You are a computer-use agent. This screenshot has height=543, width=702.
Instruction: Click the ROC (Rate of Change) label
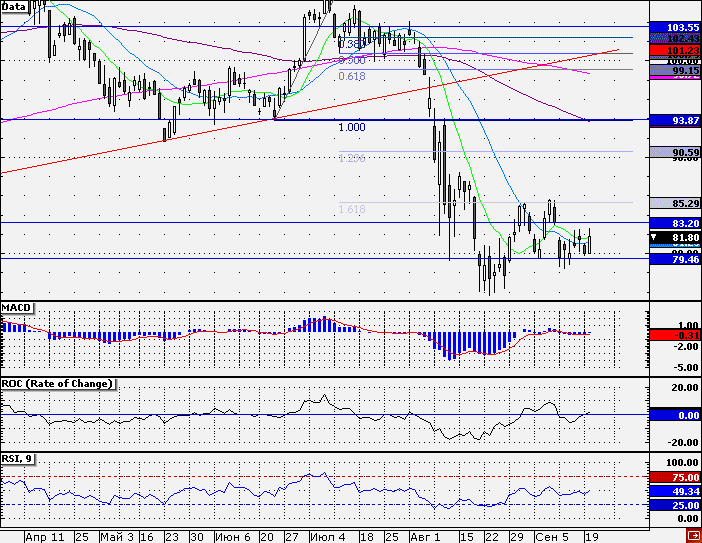click(57, 384)
